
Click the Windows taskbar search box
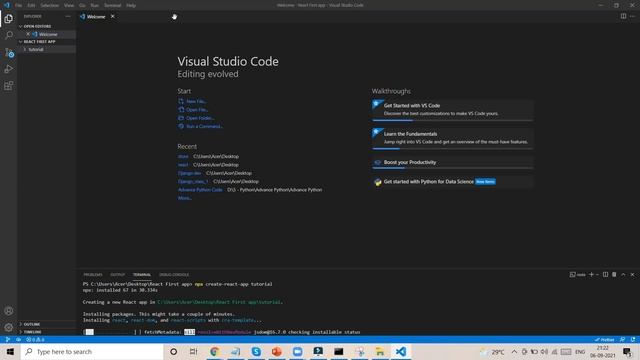(x=92, y=351)
